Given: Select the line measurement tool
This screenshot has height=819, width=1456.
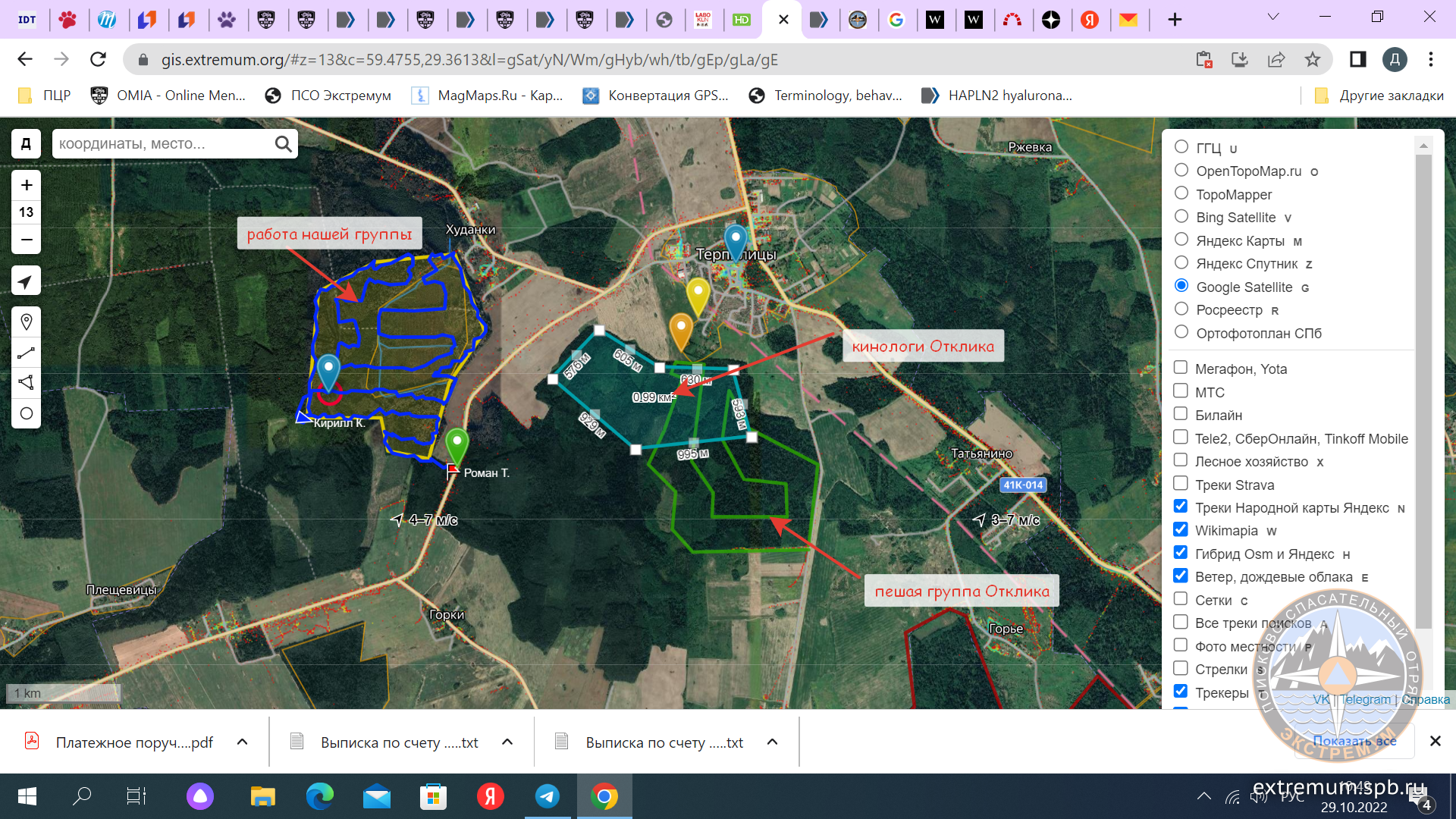Looking at the screenshot, I should point(27,353).
